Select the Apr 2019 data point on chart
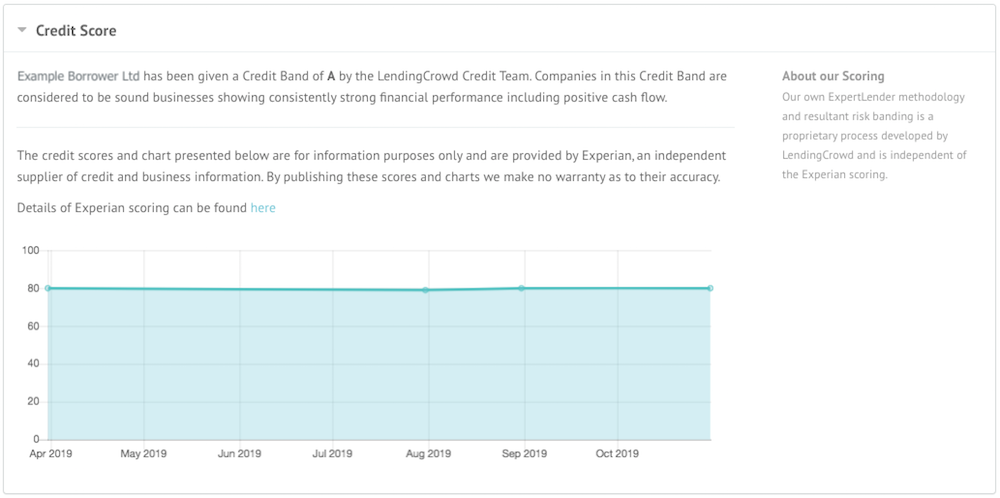1000x498 pixels. point(48,288)
